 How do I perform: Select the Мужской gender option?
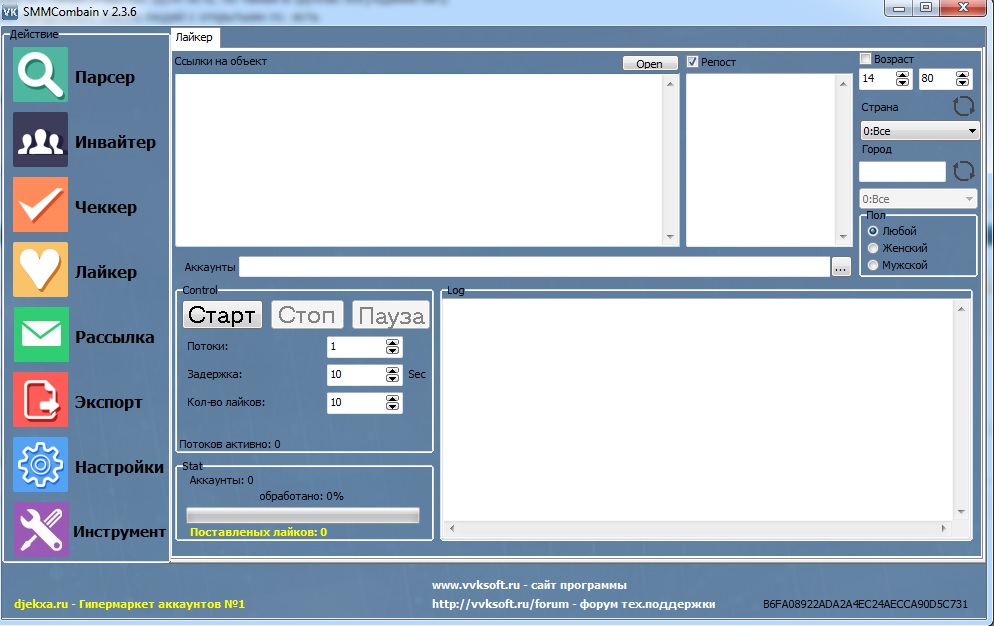[x=873, y=265]
